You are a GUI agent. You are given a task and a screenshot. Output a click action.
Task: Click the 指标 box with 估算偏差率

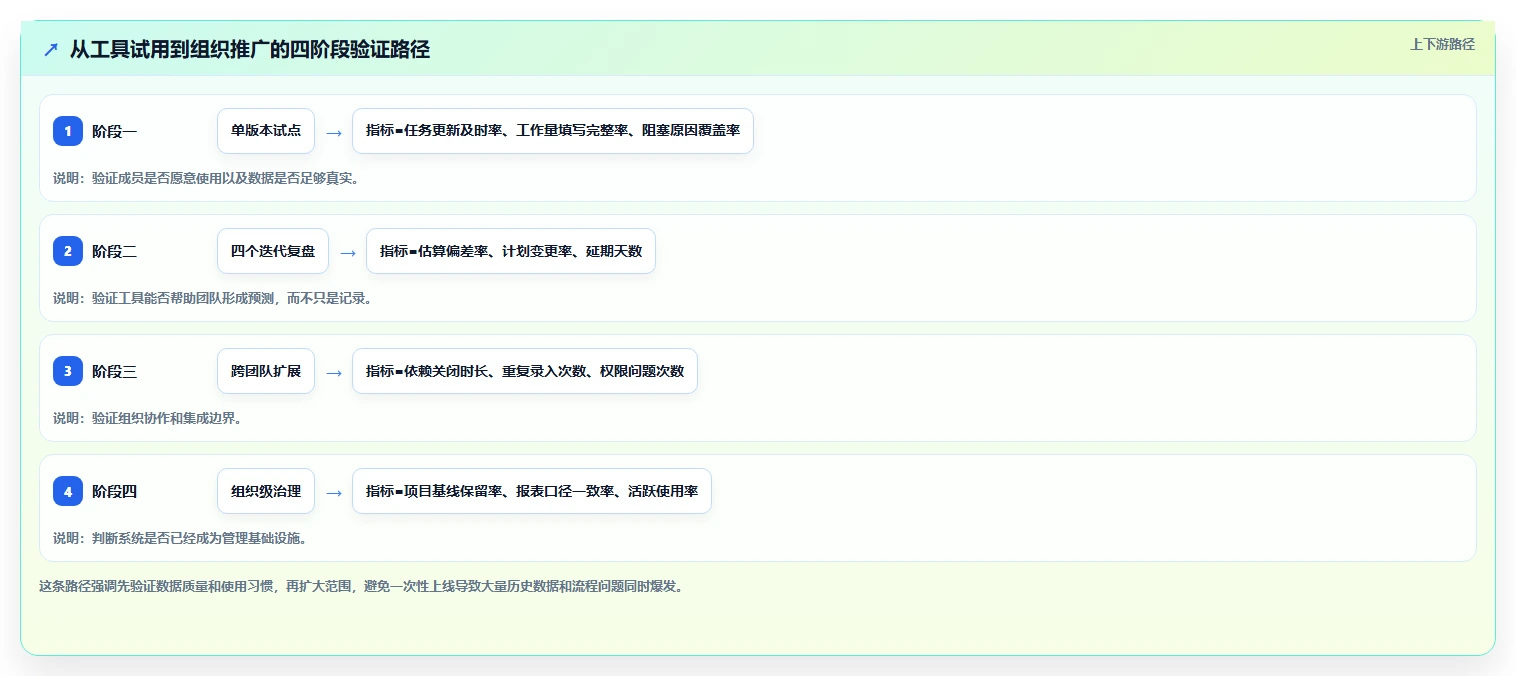coord(511,251)
